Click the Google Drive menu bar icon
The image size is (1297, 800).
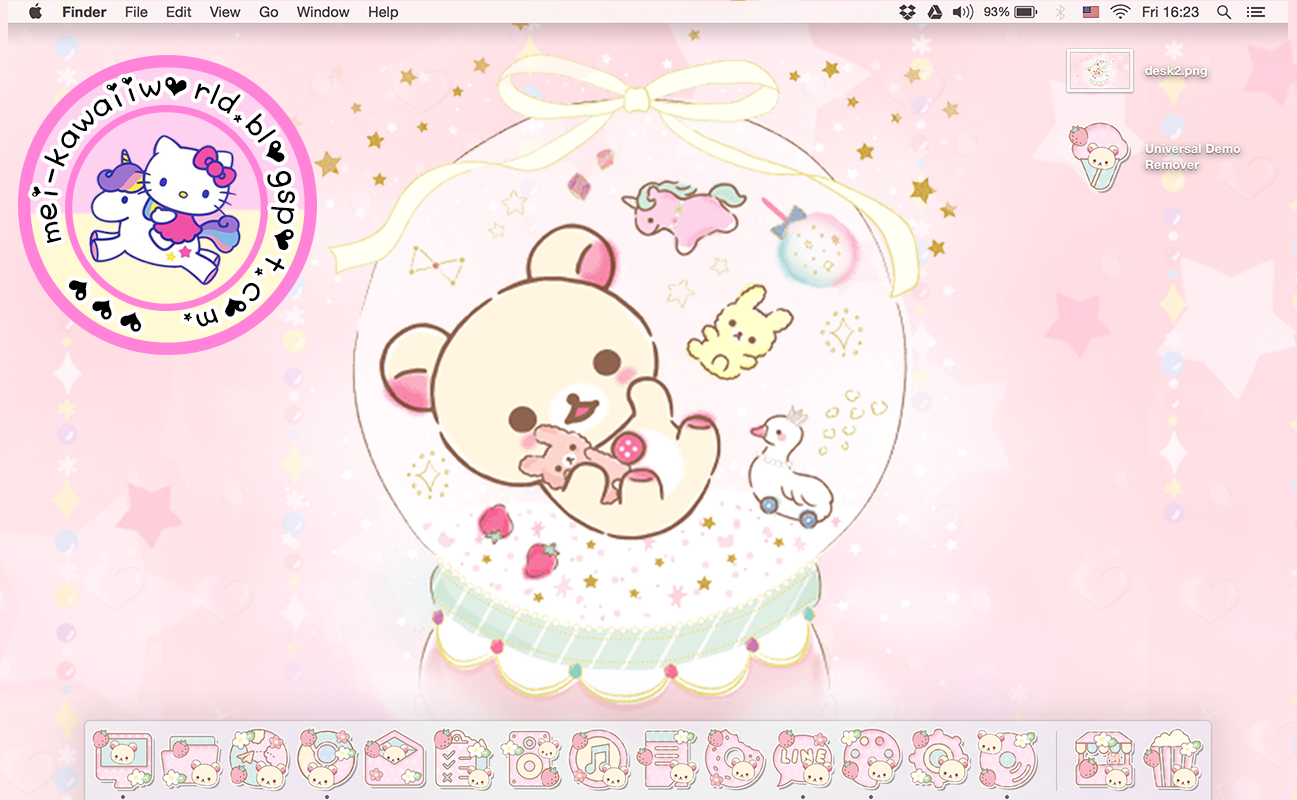click(x=935, y=12)
